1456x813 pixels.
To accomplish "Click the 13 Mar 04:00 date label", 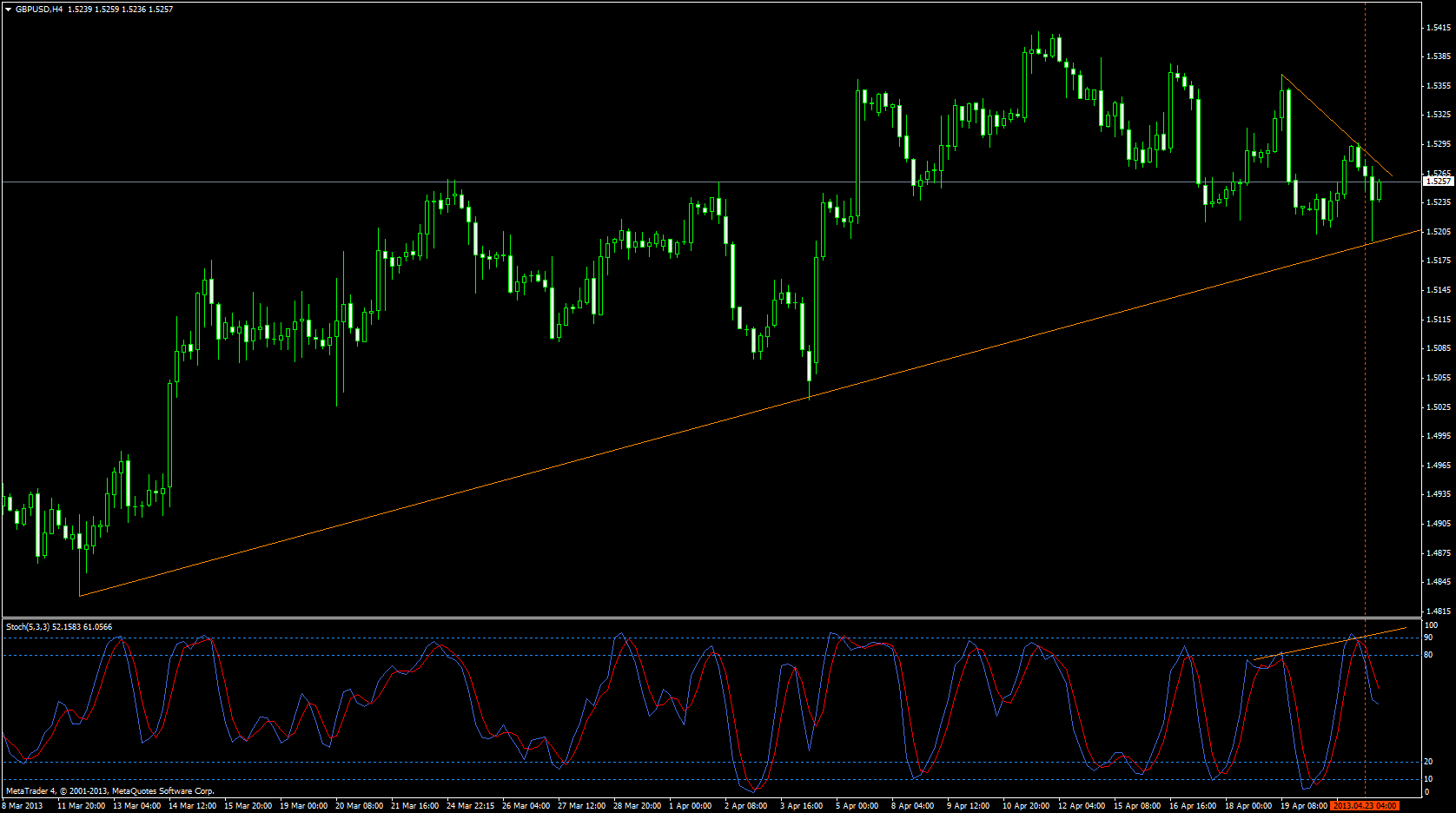I will click(136, 806).
